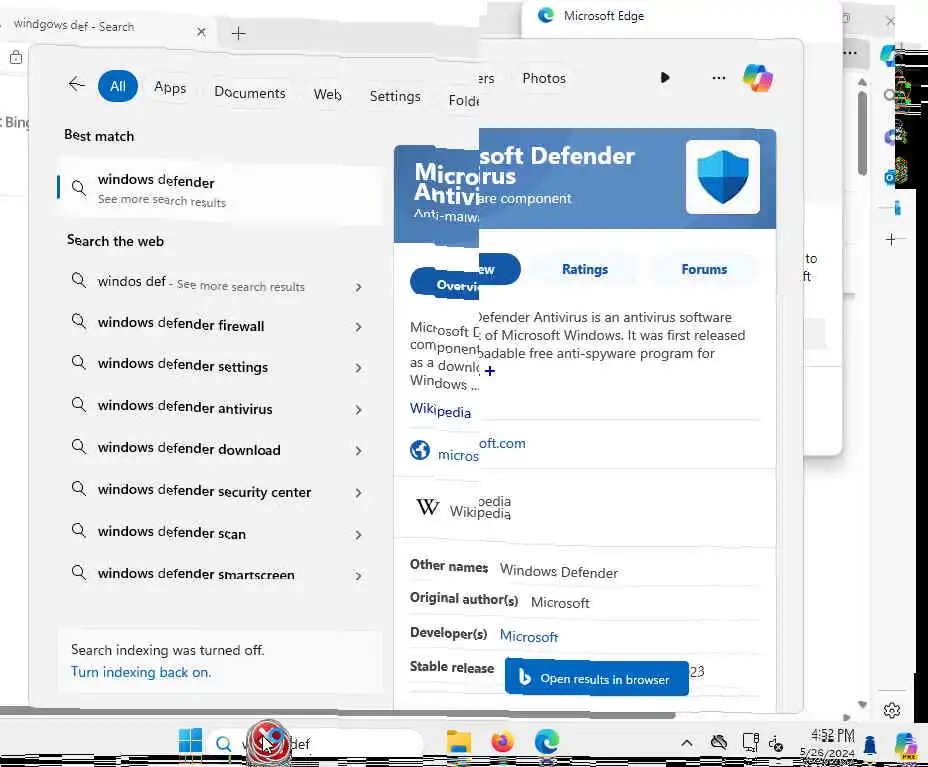Show more filter tabs via the play arrow
Screen dimensions: 928x767
tap(665, 78)
